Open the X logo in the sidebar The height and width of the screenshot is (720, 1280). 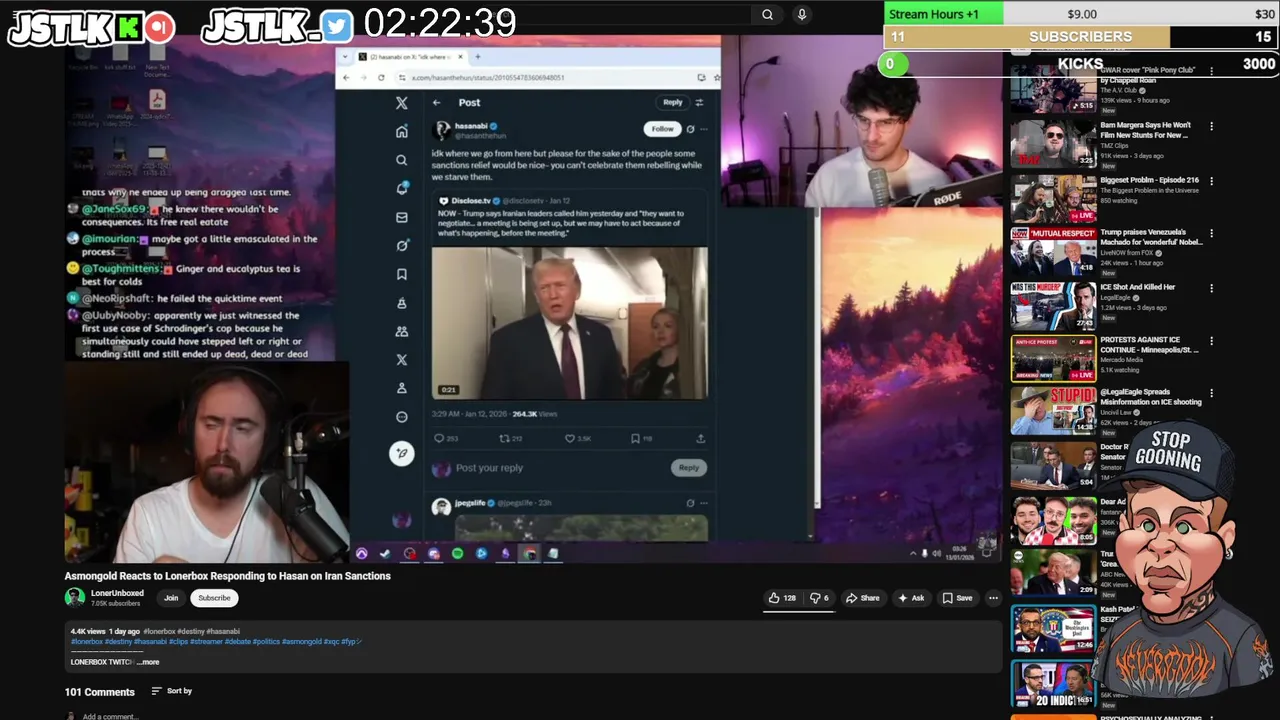point(402,103)
